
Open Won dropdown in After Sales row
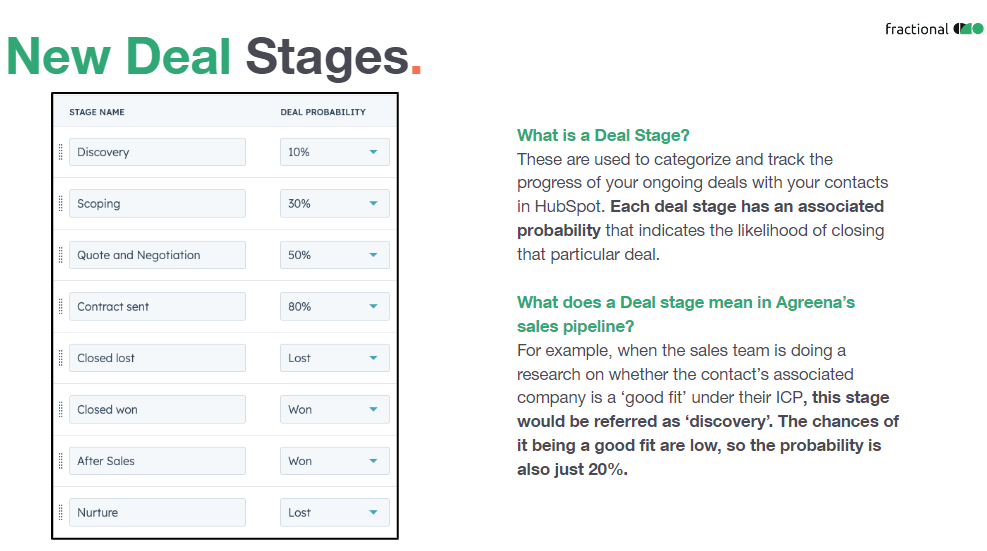[335, 461]
